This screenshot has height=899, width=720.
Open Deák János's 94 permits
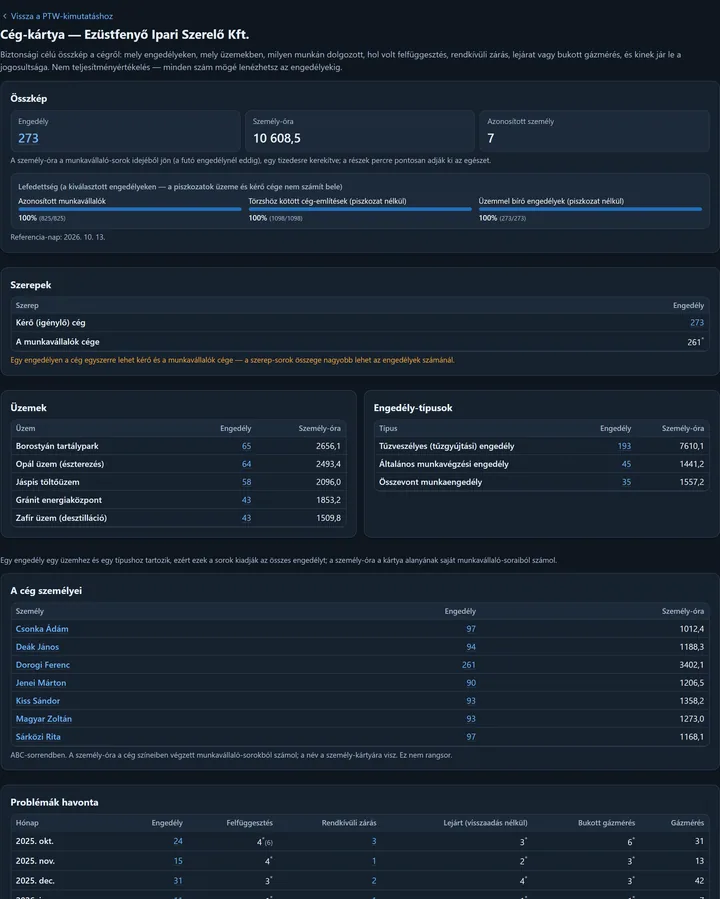[x=471, y=647]
